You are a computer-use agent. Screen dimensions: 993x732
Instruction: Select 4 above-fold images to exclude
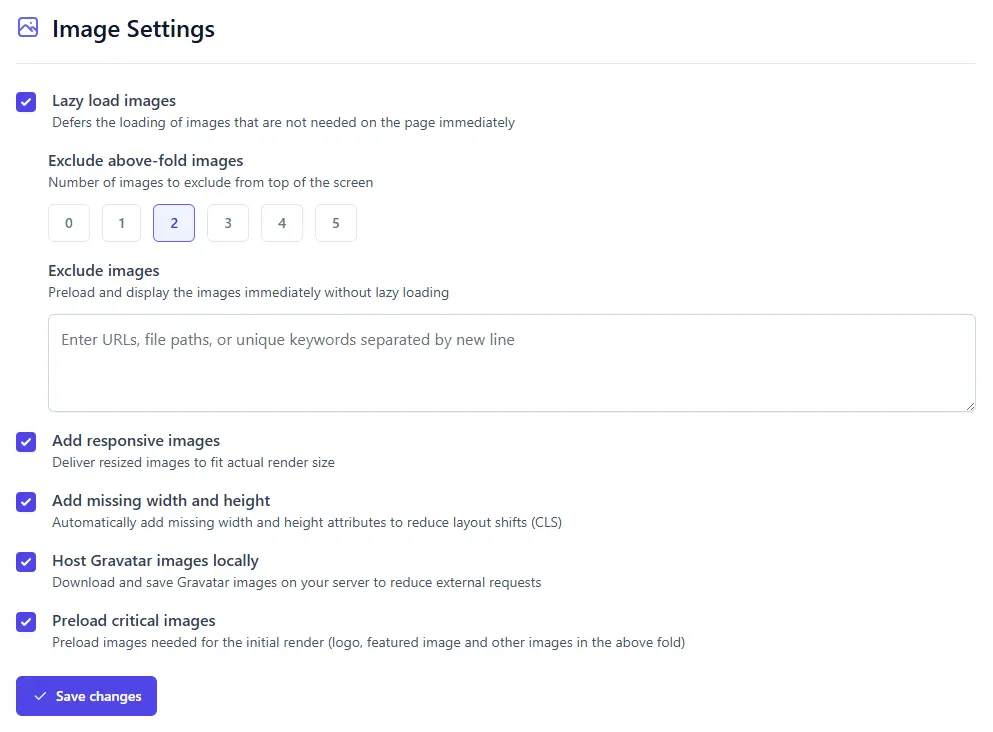(x=282, y=223)
